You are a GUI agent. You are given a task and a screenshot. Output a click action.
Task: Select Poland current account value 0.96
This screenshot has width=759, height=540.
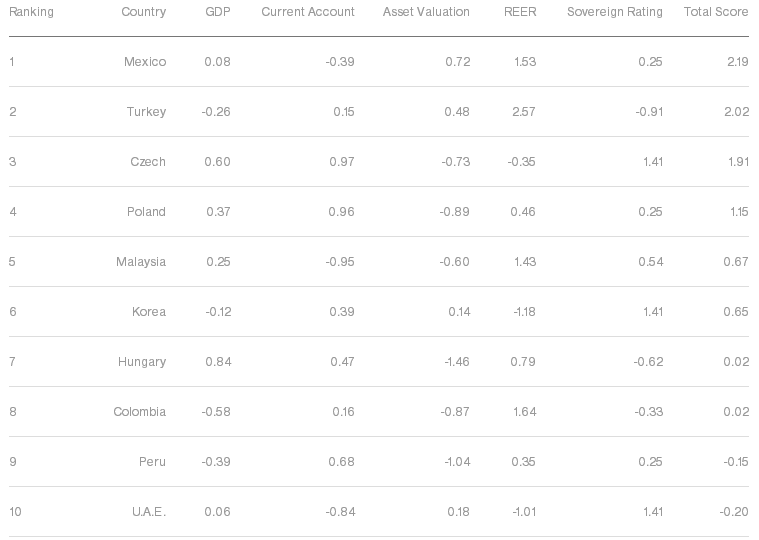[341, 212]
